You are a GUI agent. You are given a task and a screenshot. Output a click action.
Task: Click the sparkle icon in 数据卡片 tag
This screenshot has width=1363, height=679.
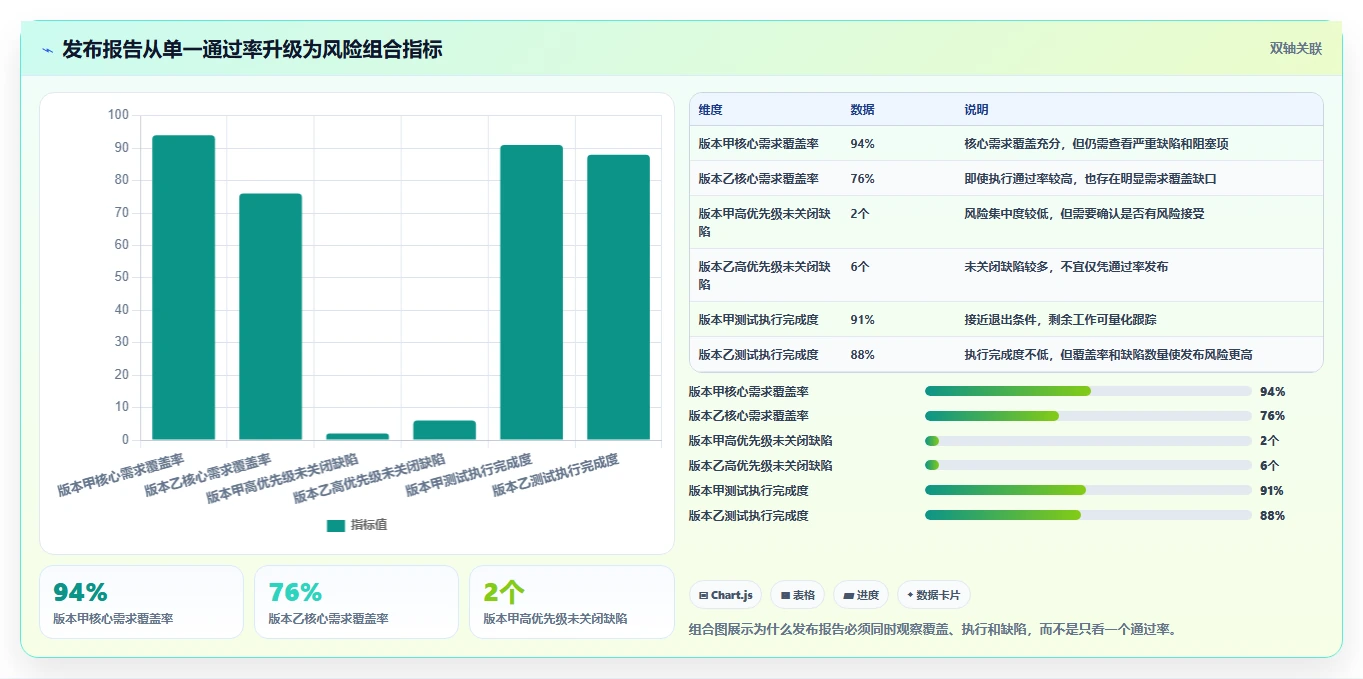click(910, 595)
